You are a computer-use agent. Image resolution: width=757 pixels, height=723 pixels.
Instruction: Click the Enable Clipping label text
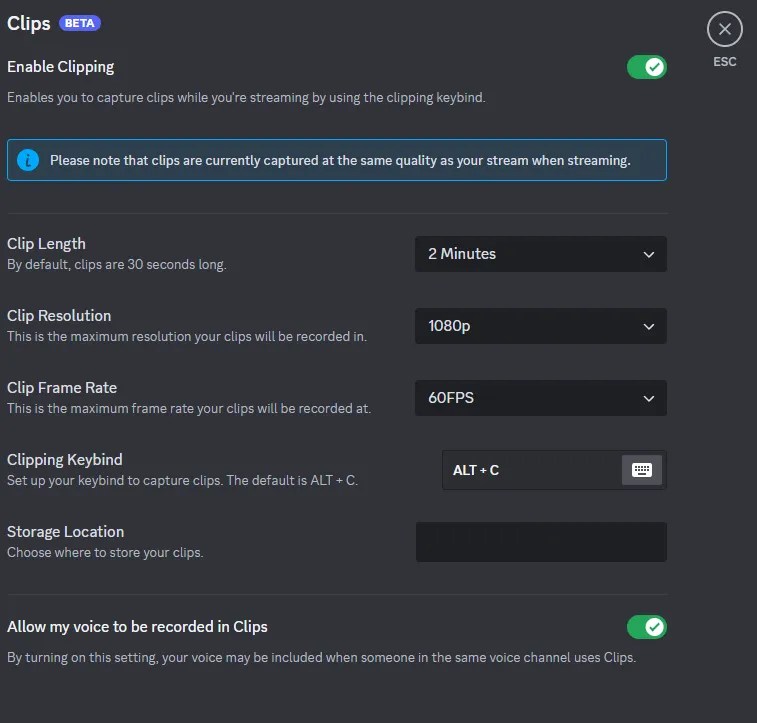(x=61, y=67)
